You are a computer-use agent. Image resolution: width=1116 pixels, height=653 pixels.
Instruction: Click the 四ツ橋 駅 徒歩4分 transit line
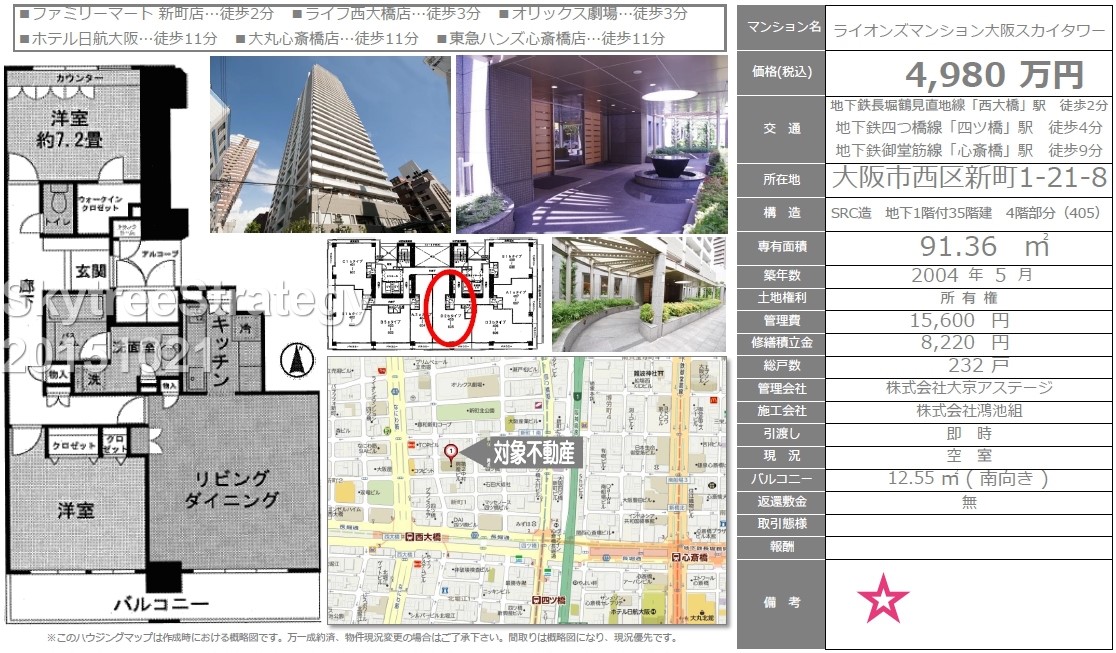(x=969, y=127)
